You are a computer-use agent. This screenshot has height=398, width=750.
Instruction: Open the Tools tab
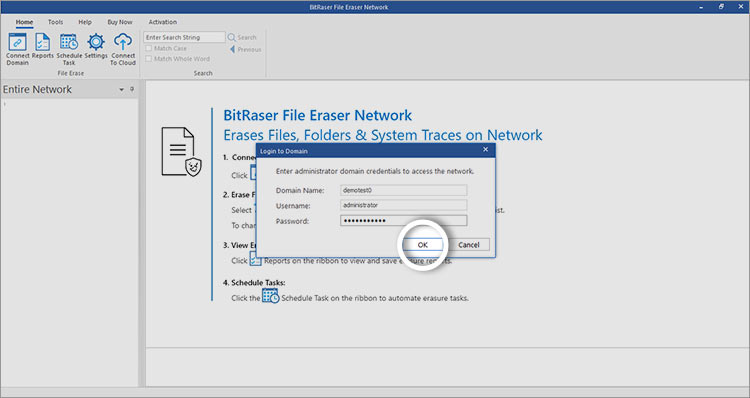(55, 22)
